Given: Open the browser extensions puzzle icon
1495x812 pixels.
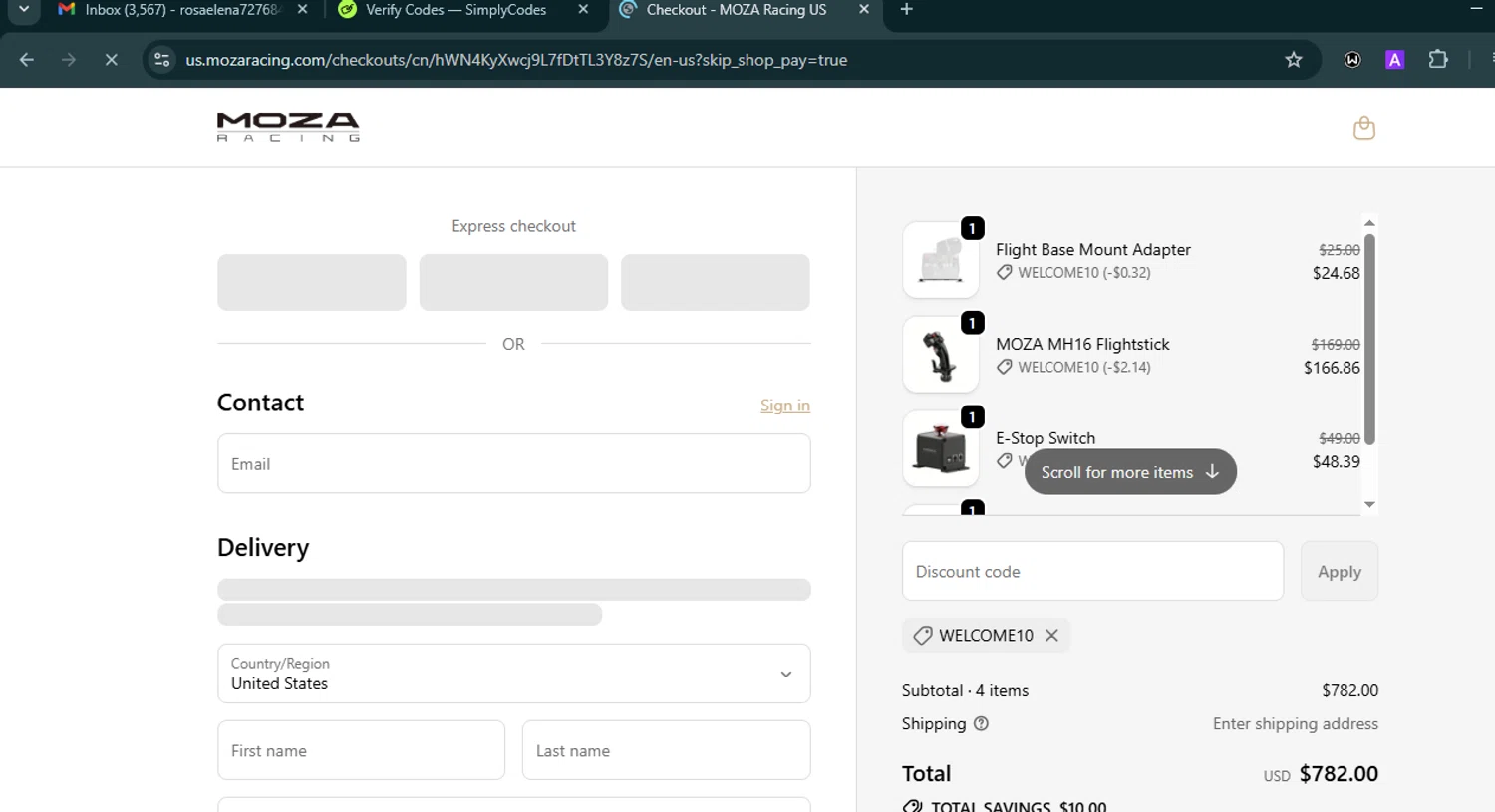Looking at the screenshot, I should tap(1438, 60).
